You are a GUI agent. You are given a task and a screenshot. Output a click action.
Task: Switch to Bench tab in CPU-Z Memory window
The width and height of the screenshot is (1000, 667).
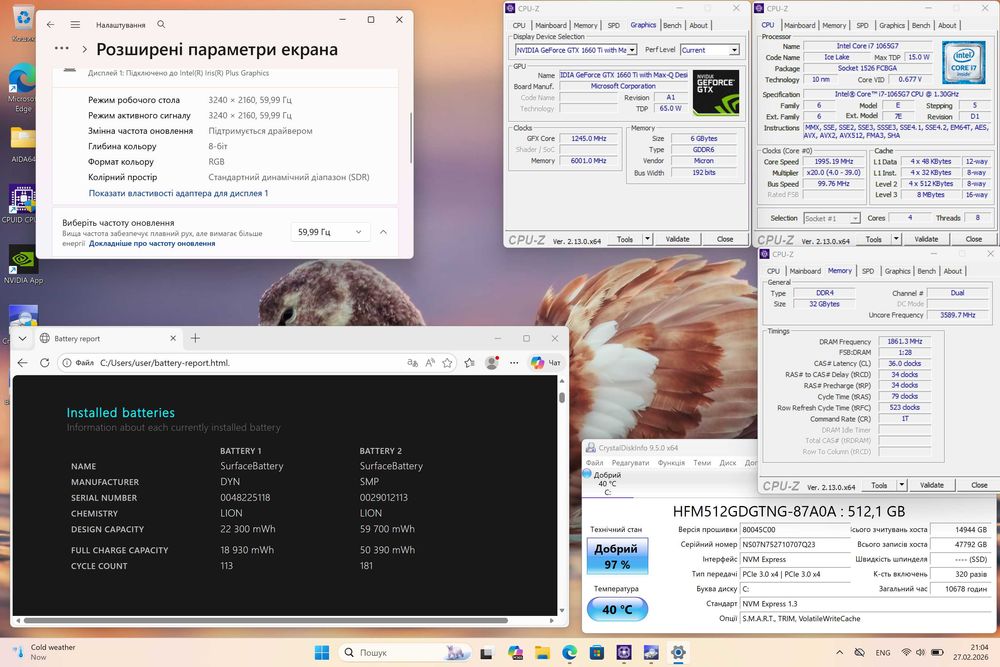coord(927,271)
